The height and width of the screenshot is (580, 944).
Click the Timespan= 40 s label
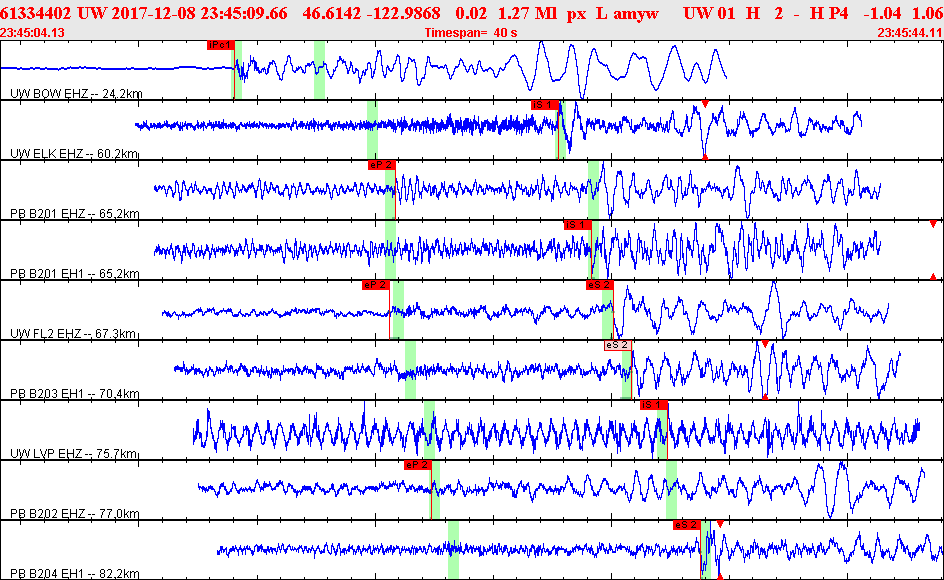click(471, 33)
